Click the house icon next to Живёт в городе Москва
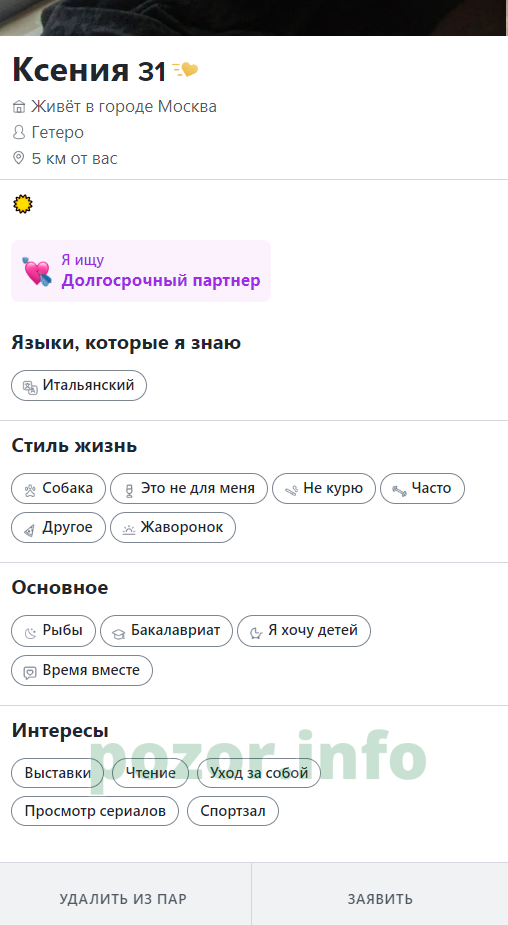The height and width of the screenshot is (925, 508). click(19, 107)
